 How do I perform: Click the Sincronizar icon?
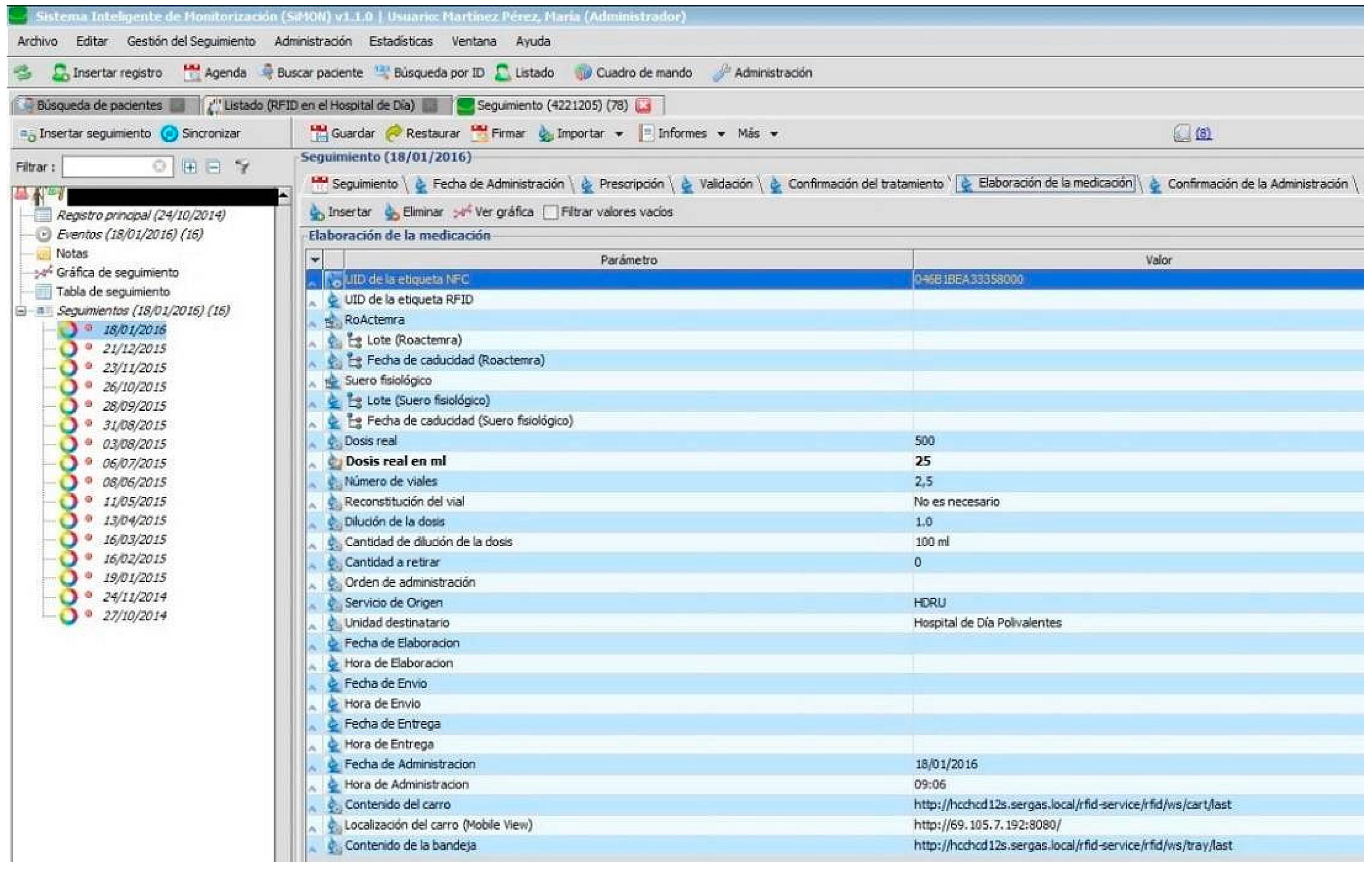[169, 133]
